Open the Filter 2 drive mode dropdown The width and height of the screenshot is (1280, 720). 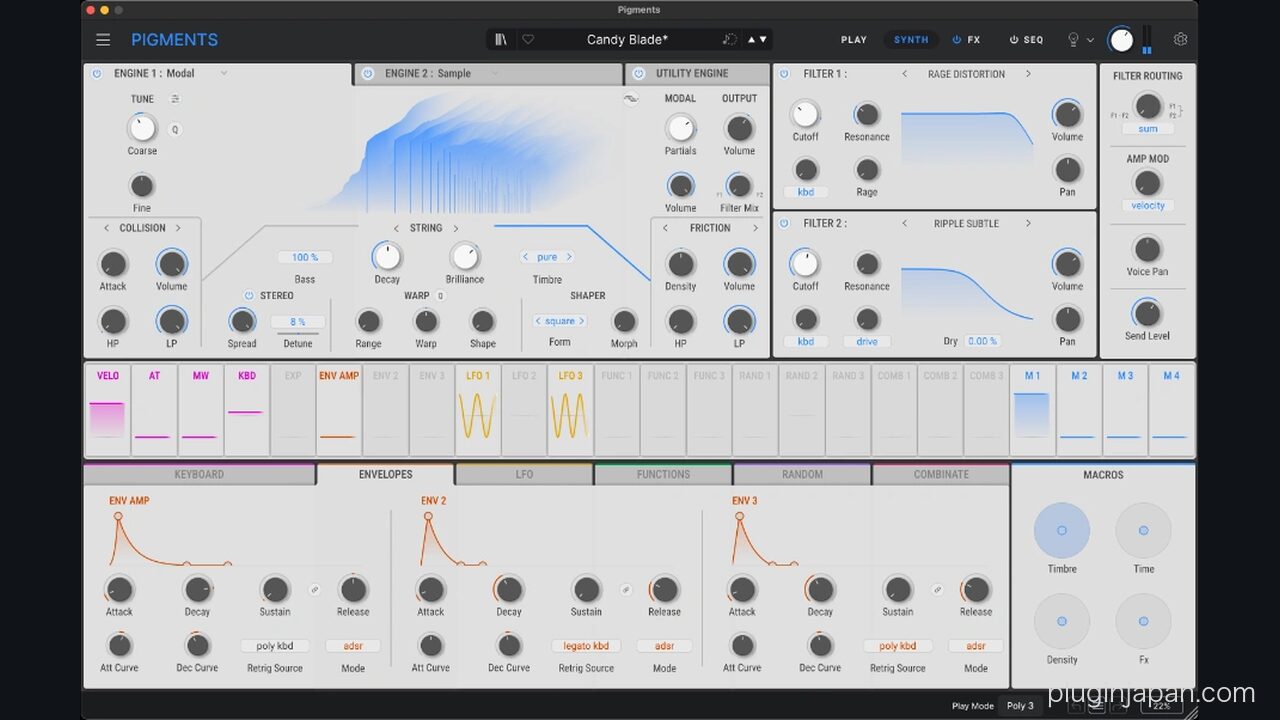pos(866,342)
